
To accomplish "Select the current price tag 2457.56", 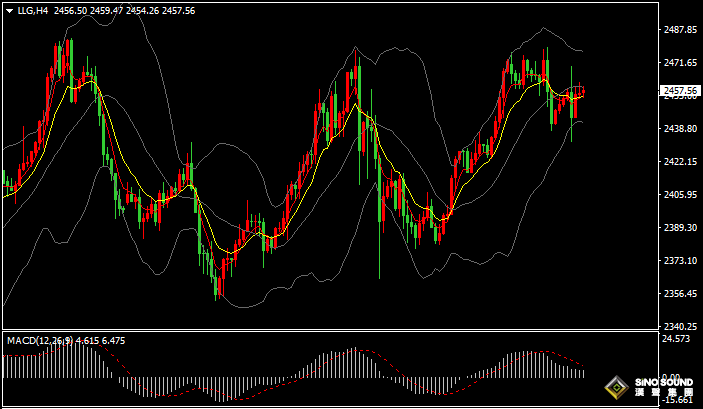I will 680,90.
